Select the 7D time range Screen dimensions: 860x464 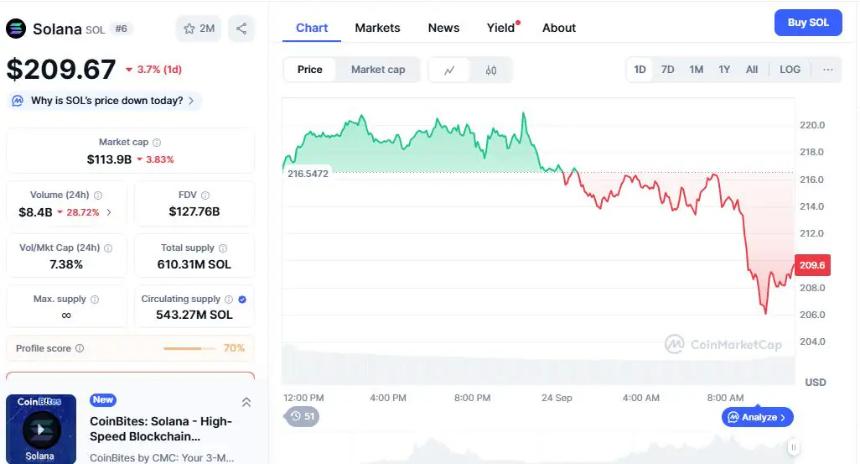(668, 70)
